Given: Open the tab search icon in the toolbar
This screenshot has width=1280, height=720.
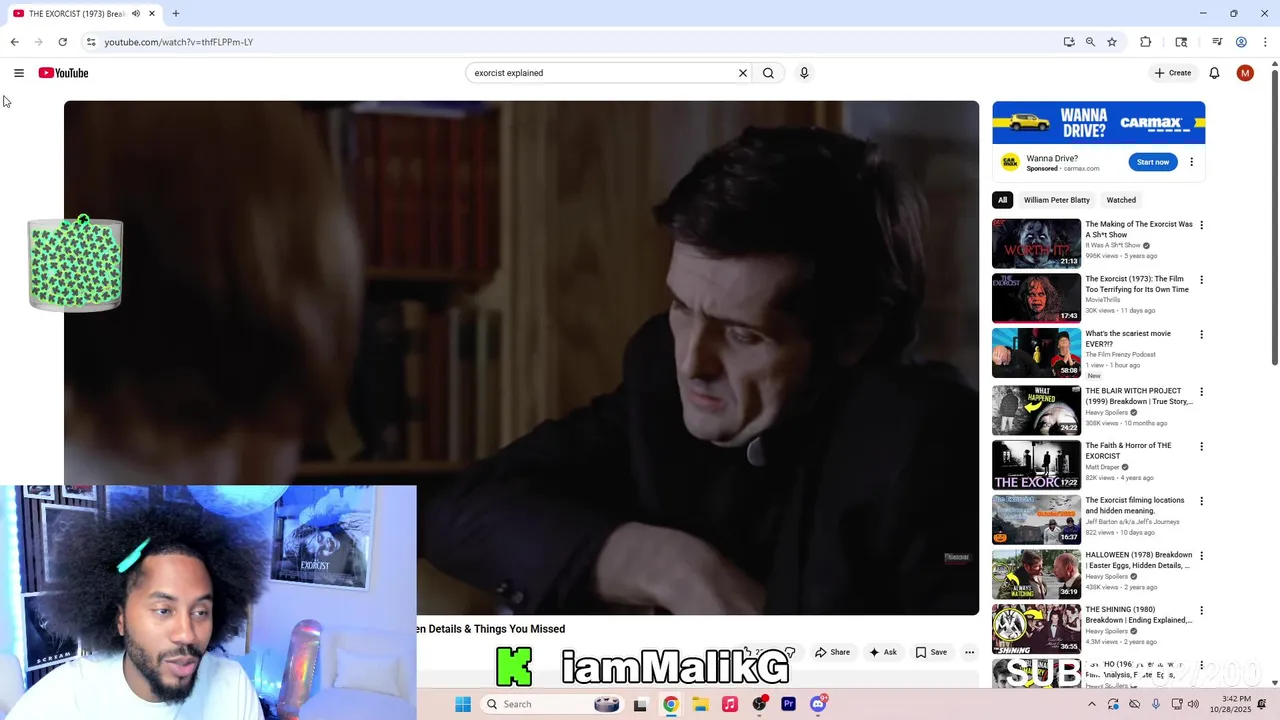Looking at the screenshot, I should (1181, 42).
